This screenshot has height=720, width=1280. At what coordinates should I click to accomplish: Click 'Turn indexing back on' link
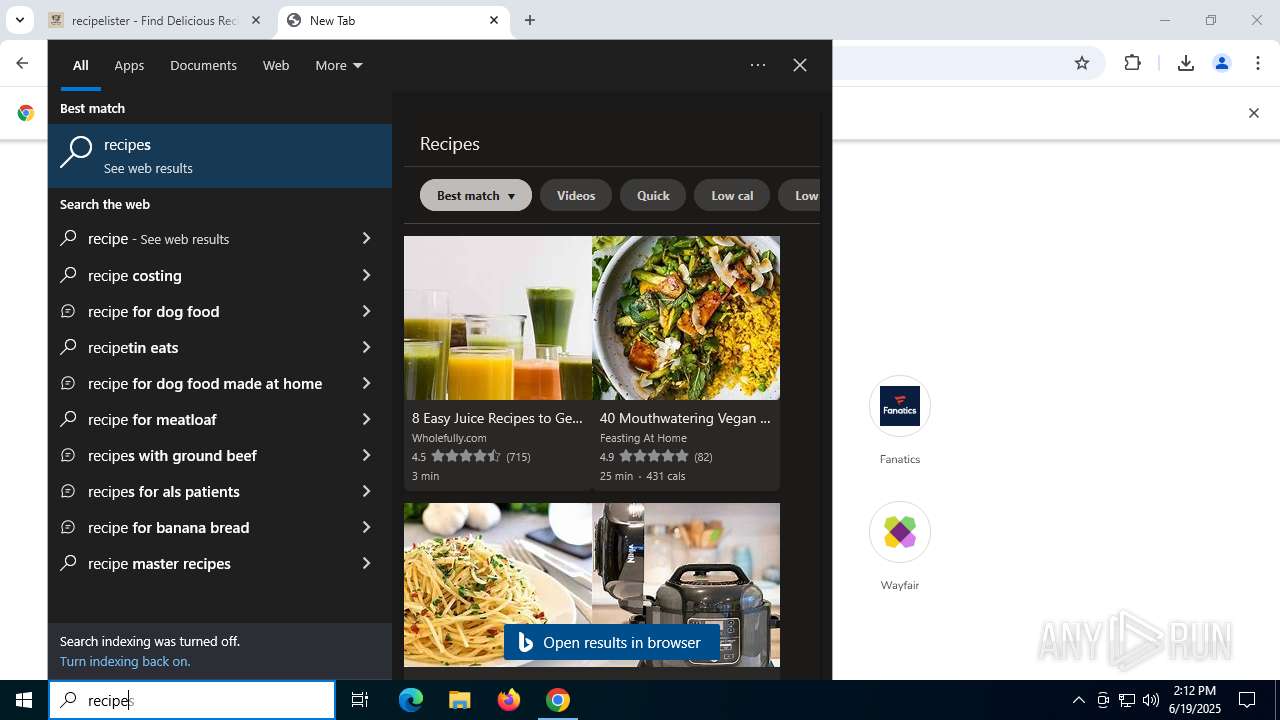pyautogui.click(x=125, y=661)
